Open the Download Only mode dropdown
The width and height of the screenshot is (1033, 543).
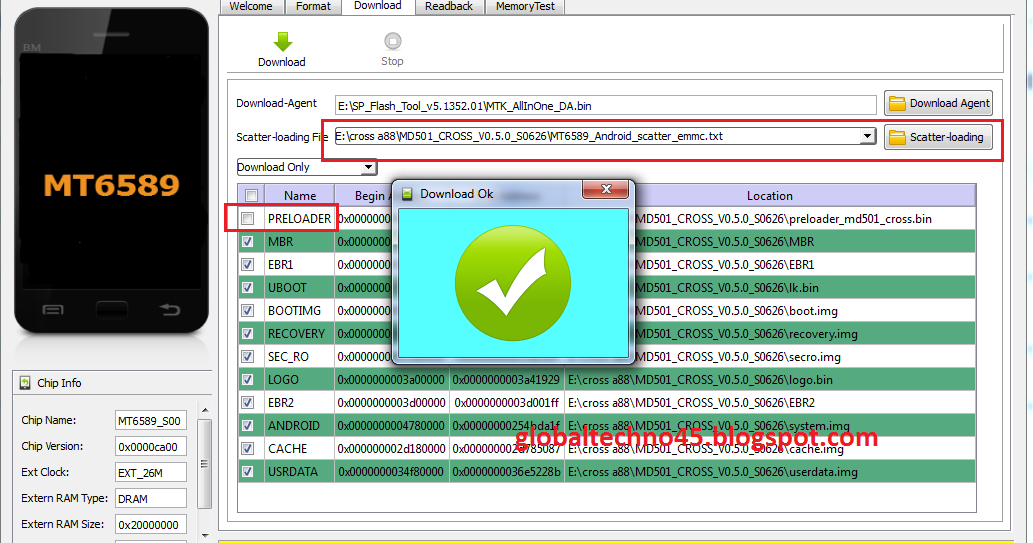click(368, 168)
